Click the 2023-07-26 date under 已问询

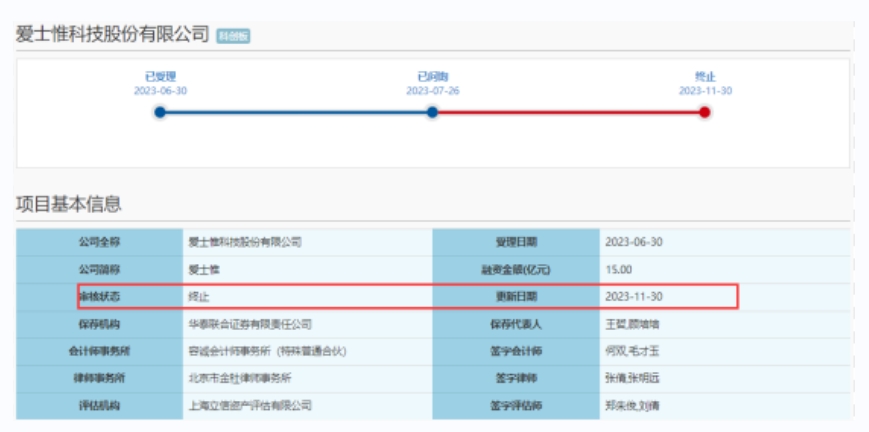[432, 91]
